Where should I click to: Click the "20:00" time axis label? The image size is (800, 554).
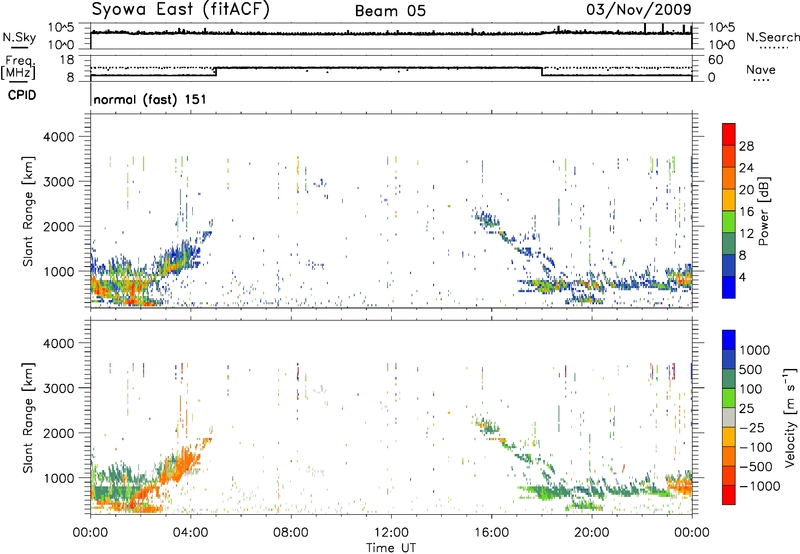pos(591,533)
